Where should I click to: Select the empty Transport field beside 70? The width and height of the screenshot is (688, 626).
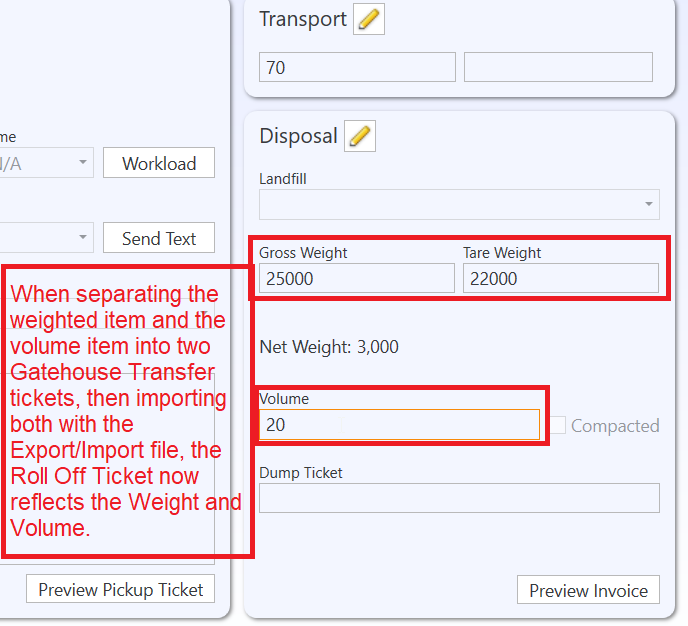tap(558, 67)
